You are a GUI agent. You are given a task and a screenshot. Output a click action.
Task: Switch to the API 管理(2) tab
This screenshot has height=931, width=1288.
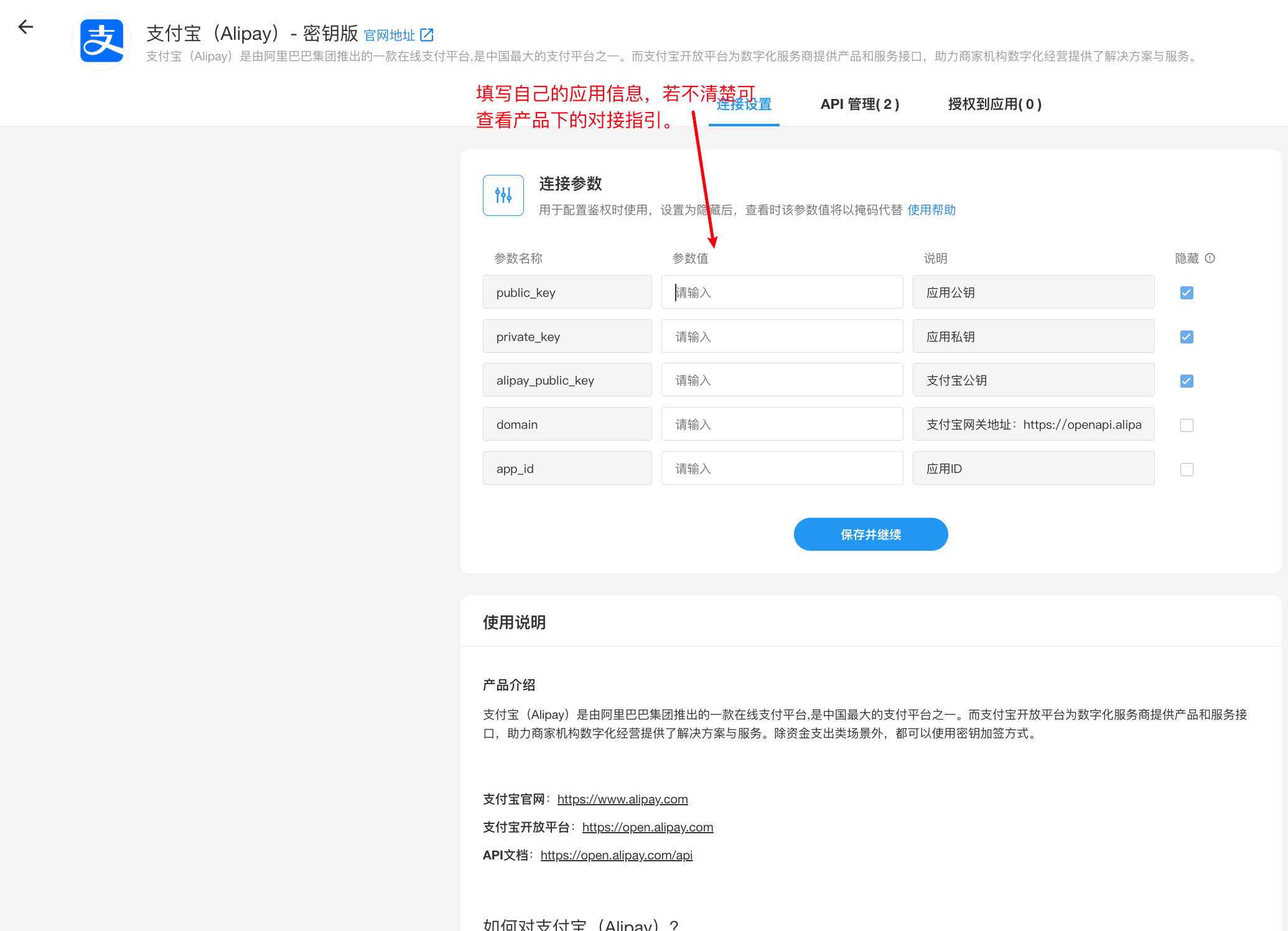(859, 104)
